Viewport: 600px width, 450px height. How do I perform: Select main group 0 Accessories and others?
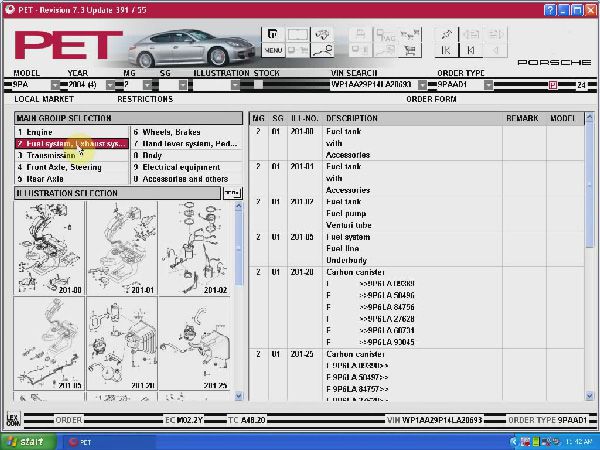click(187, 179)
